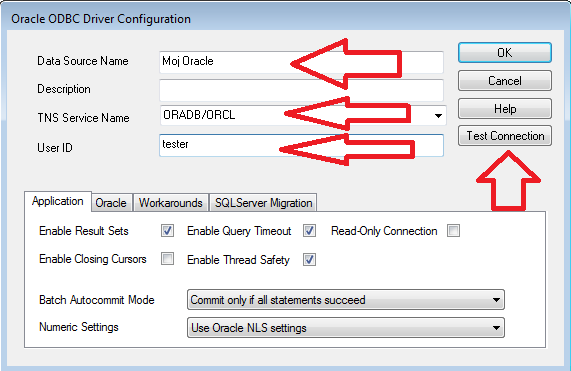The height and width of the screenshot is (371, 571).
Task: Open Help for the driver configuration
Action: (x=505, y=108)
